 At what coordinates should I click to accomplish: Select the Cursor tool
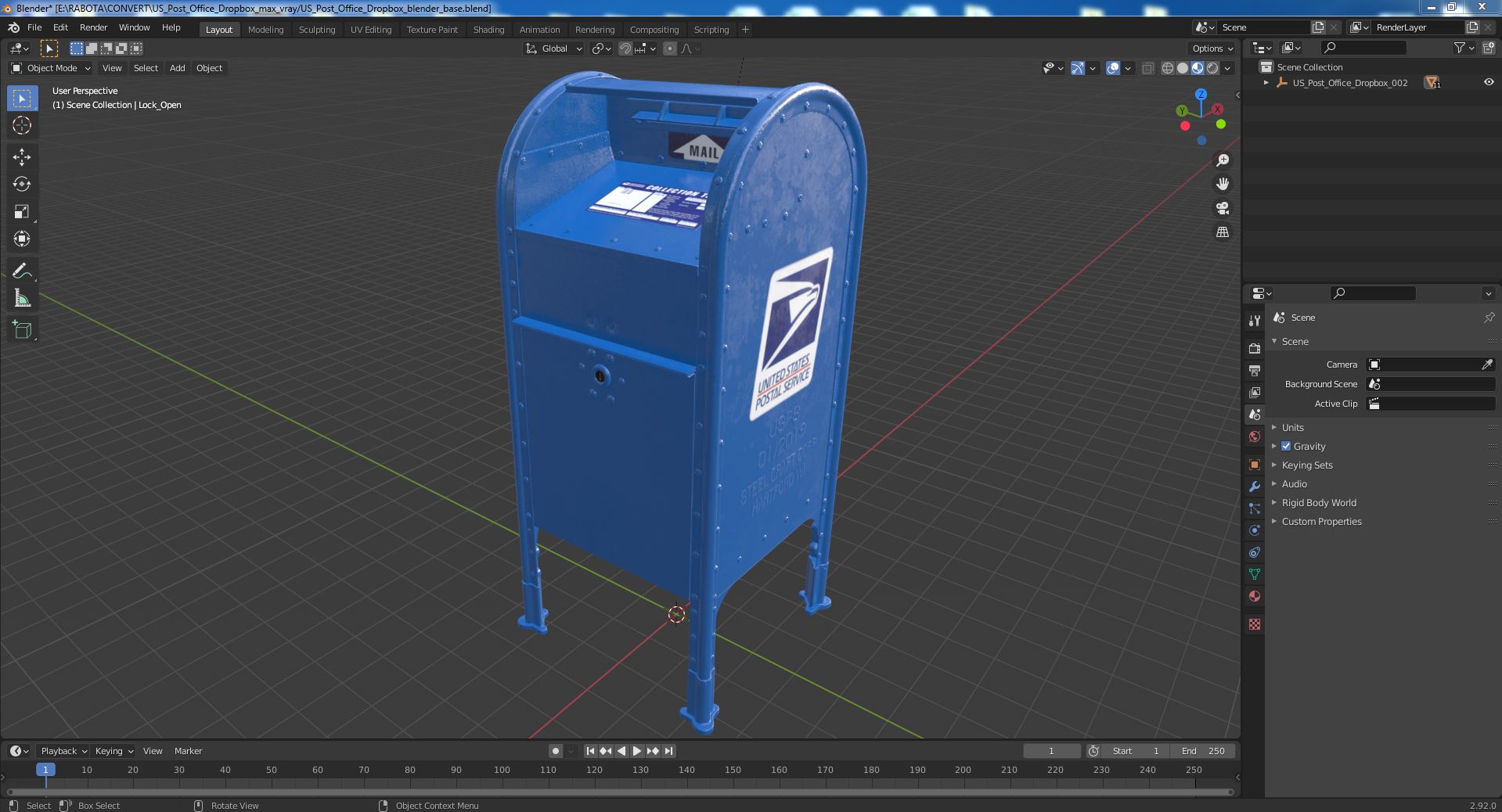(22, 126)
